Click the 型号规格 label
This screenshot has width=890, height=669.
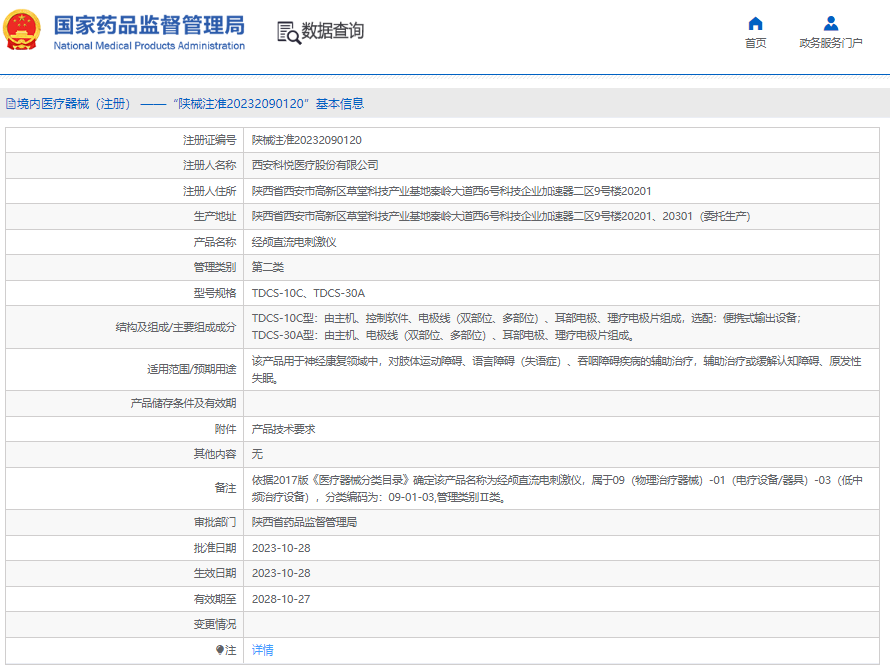tap(215, 293)
